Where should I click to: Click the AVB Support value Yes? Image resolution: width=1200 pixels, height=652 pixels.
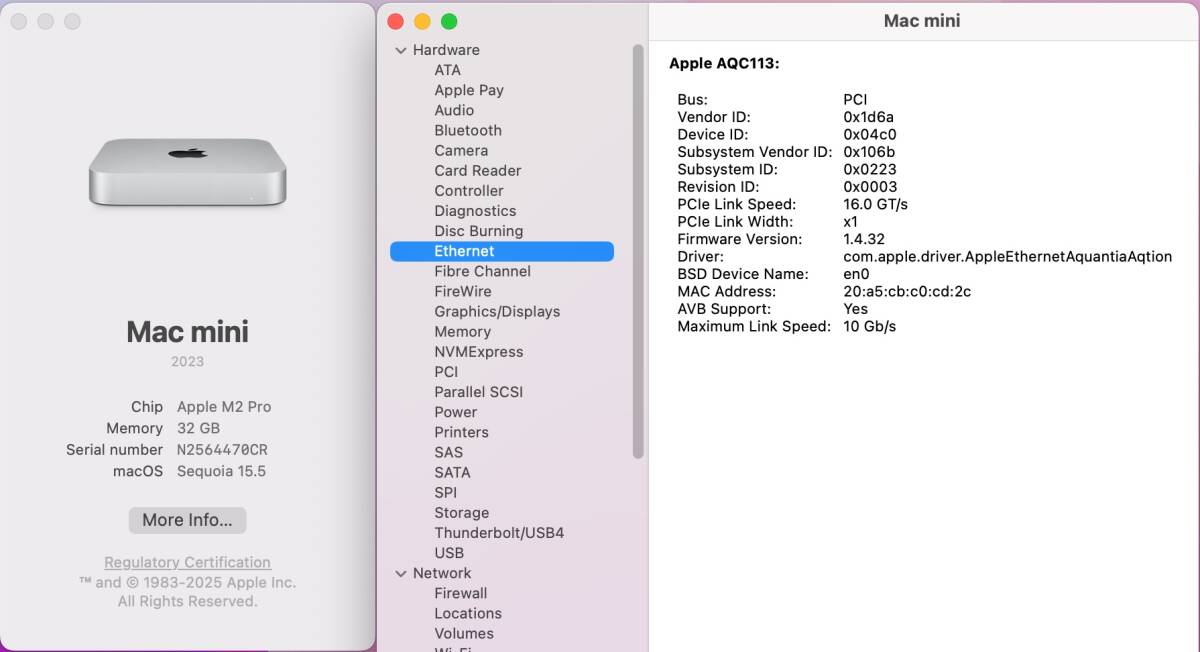(x=856, y=309)
